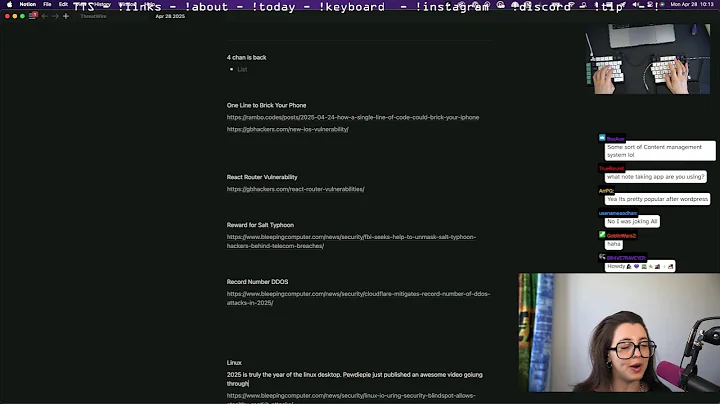720x404 pixels.
Task: Click the blue badge above 'Content management' message
Action: pos(602,137)
